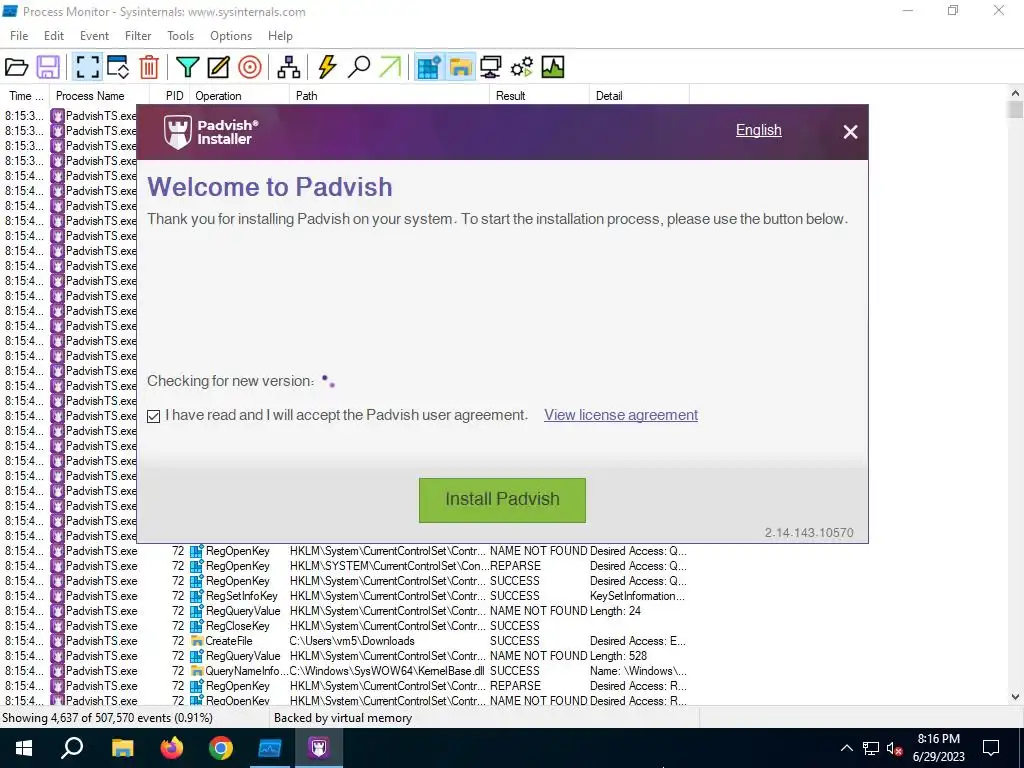Open the Help menu

280,36
